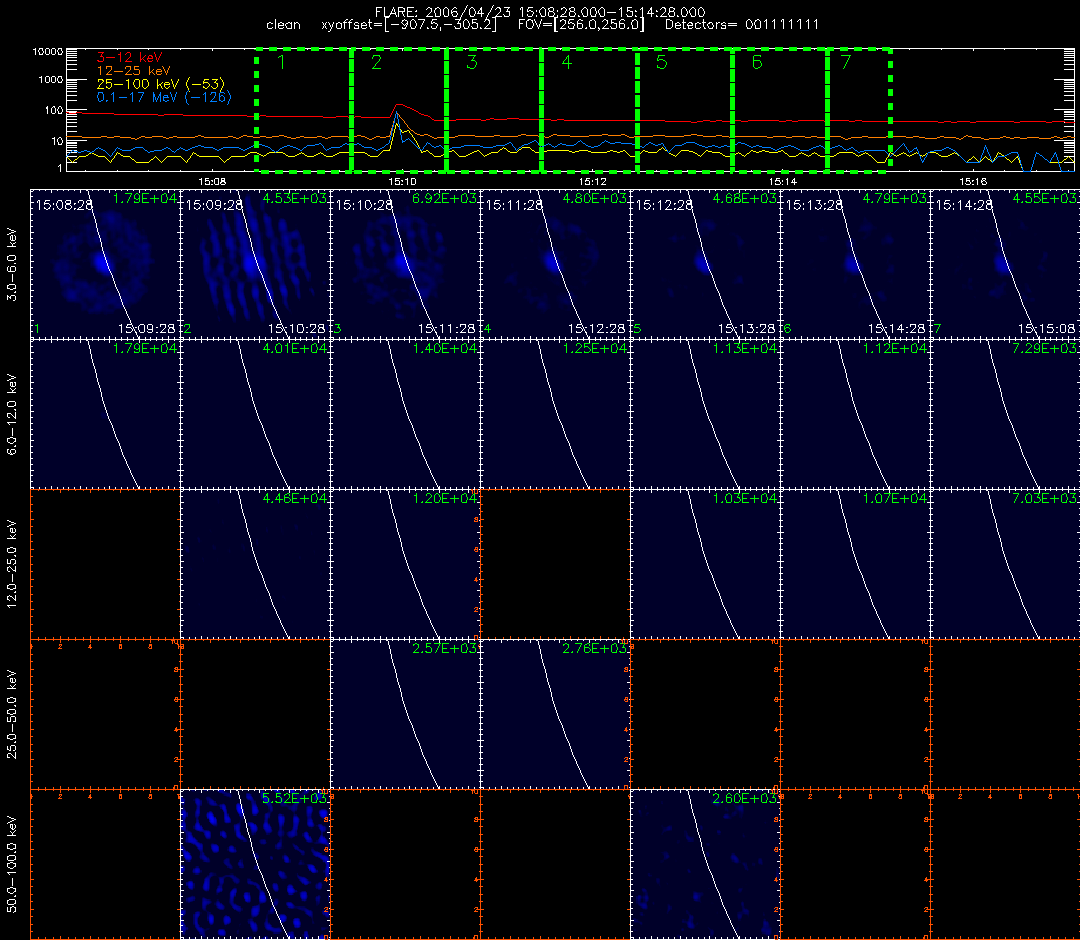Click the 1.12E+04 peak value
1080x940 pixels.
click(x=895, y=348)
